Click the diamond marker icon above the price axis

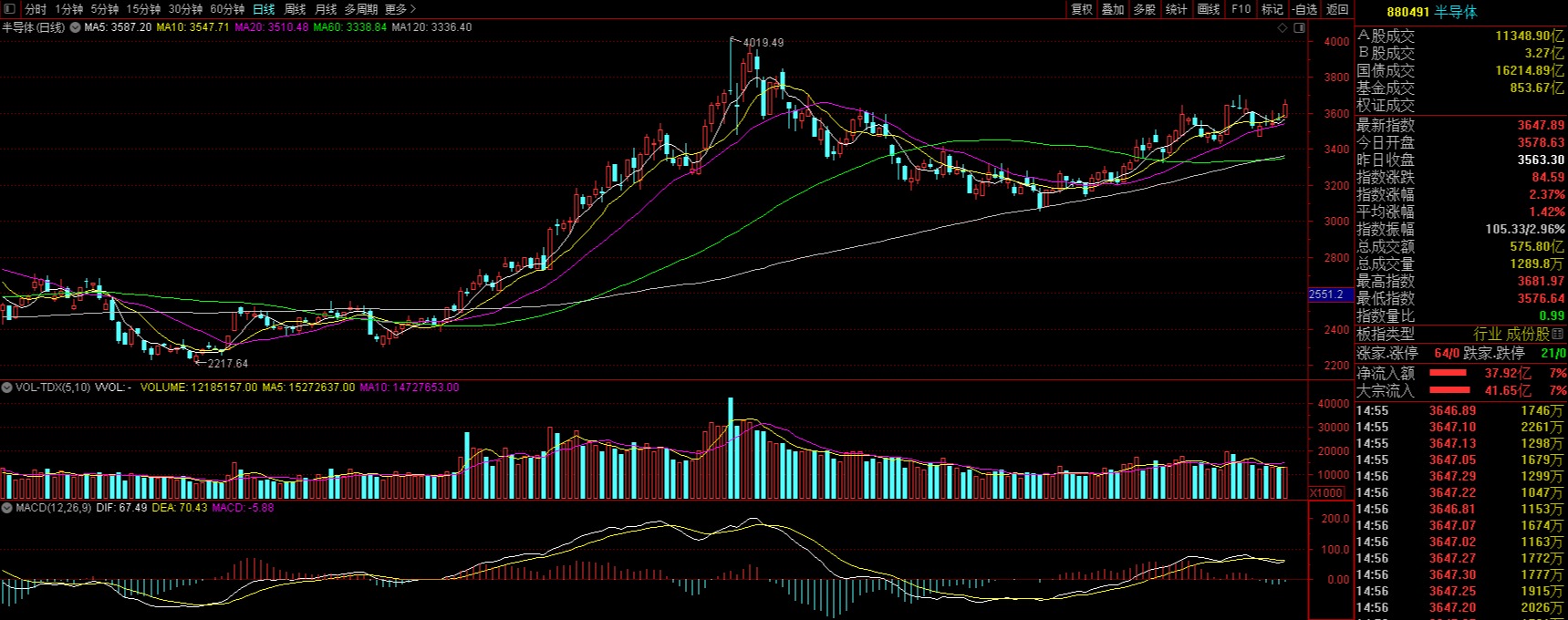(1283, 28)
